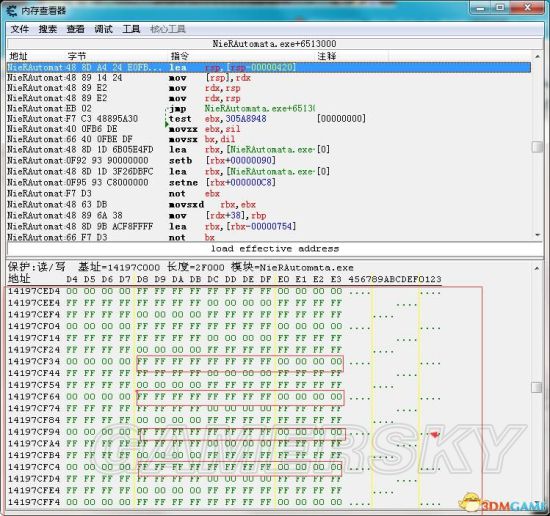Select the highlighted lea rsp instruction row
550x516 pixels.
[269, 67]
